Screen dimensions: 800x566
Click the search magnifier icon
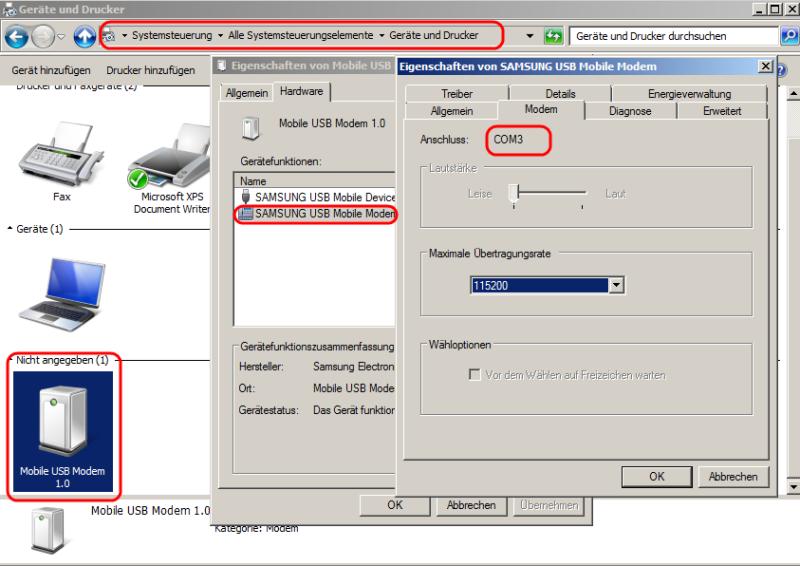coord(789,36)
